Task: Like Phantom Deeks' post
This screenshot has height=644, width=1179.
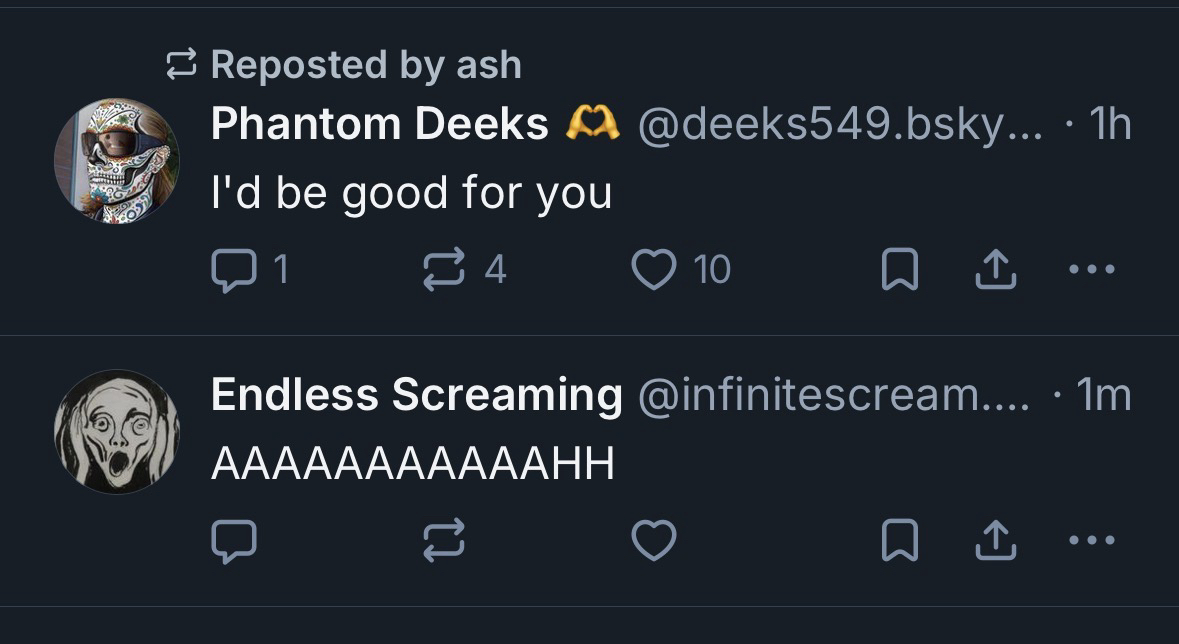Action: (x=655, y=269)
